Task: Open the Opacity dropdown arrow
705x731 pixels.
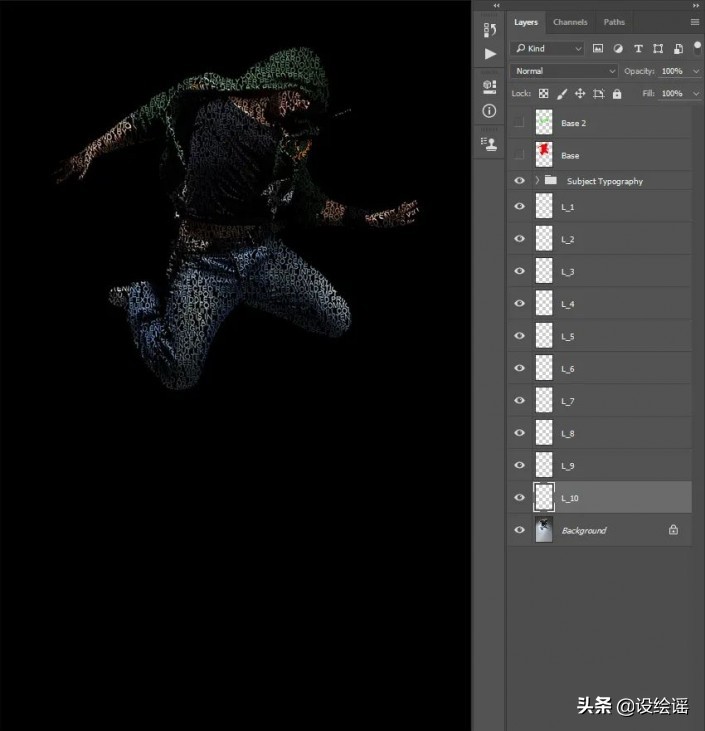Action: click(696, 72)
